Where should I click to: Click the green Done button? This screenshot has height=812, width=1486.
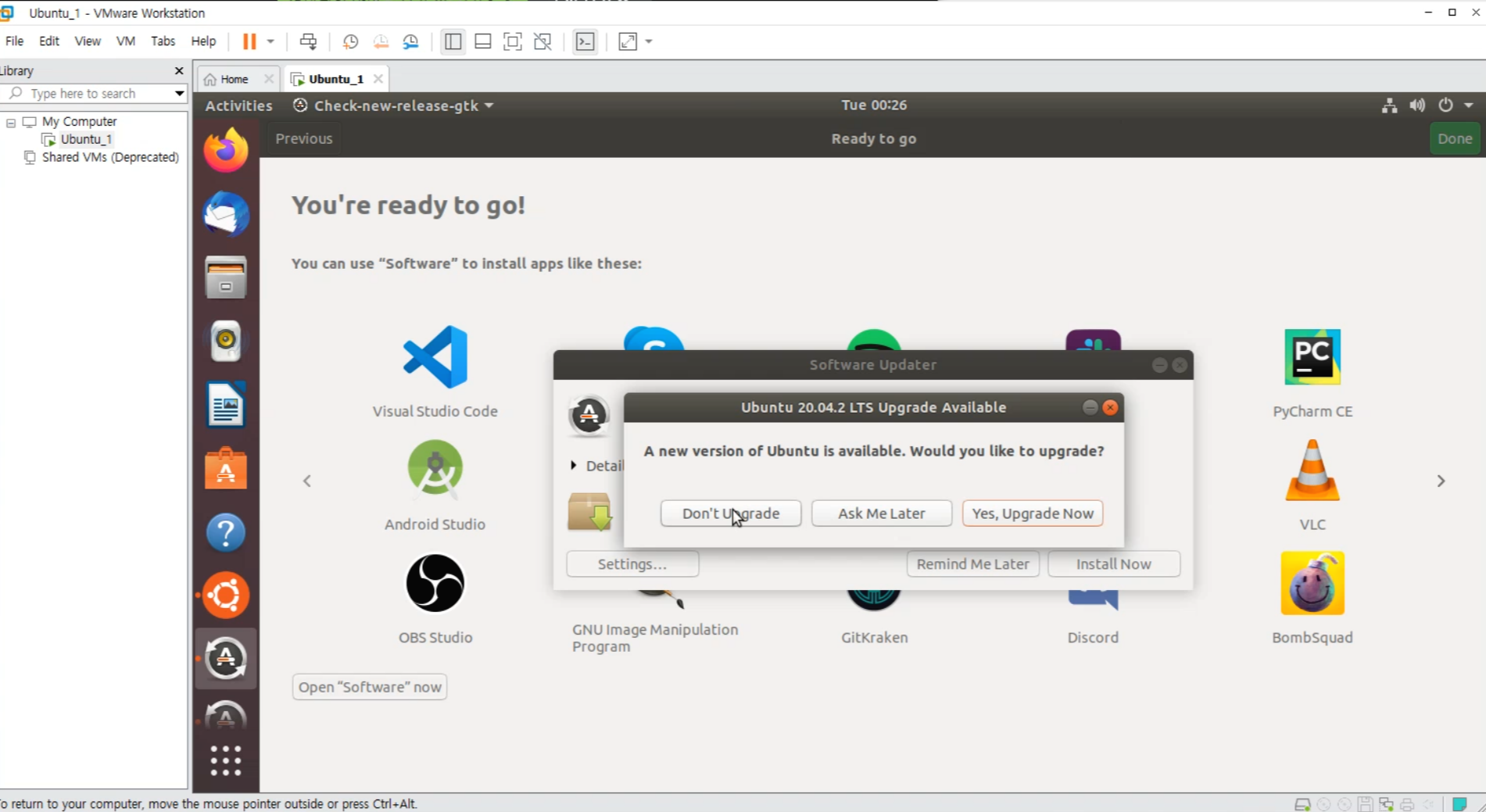coord(1455,138)
